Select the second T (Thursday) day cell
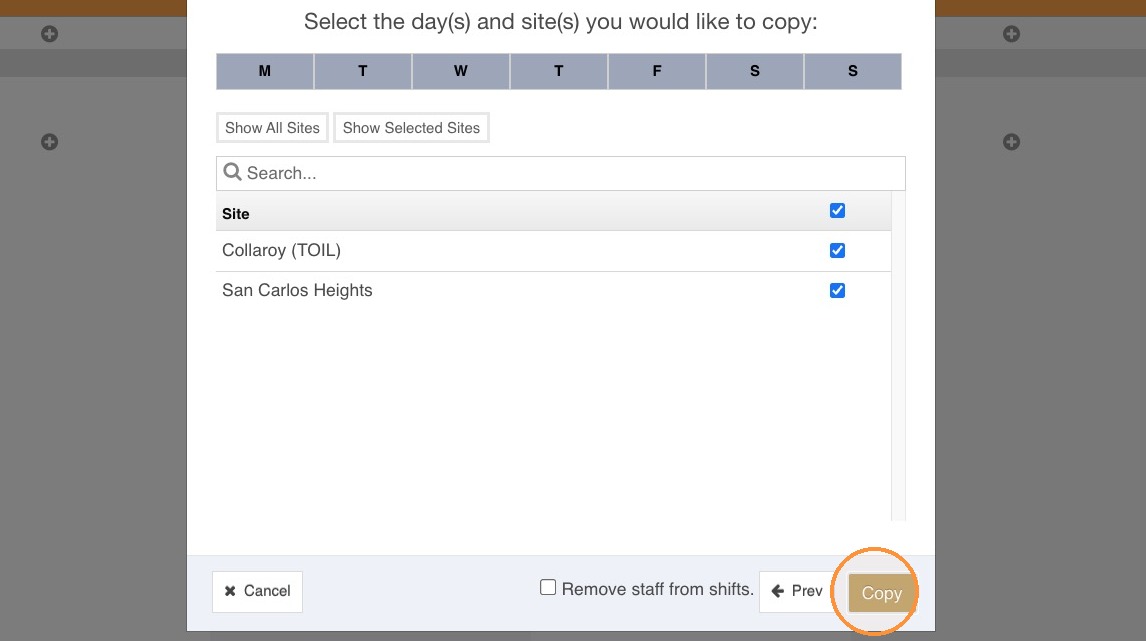This screenshot has width=1146, height=641. click(x=558, y=71)
